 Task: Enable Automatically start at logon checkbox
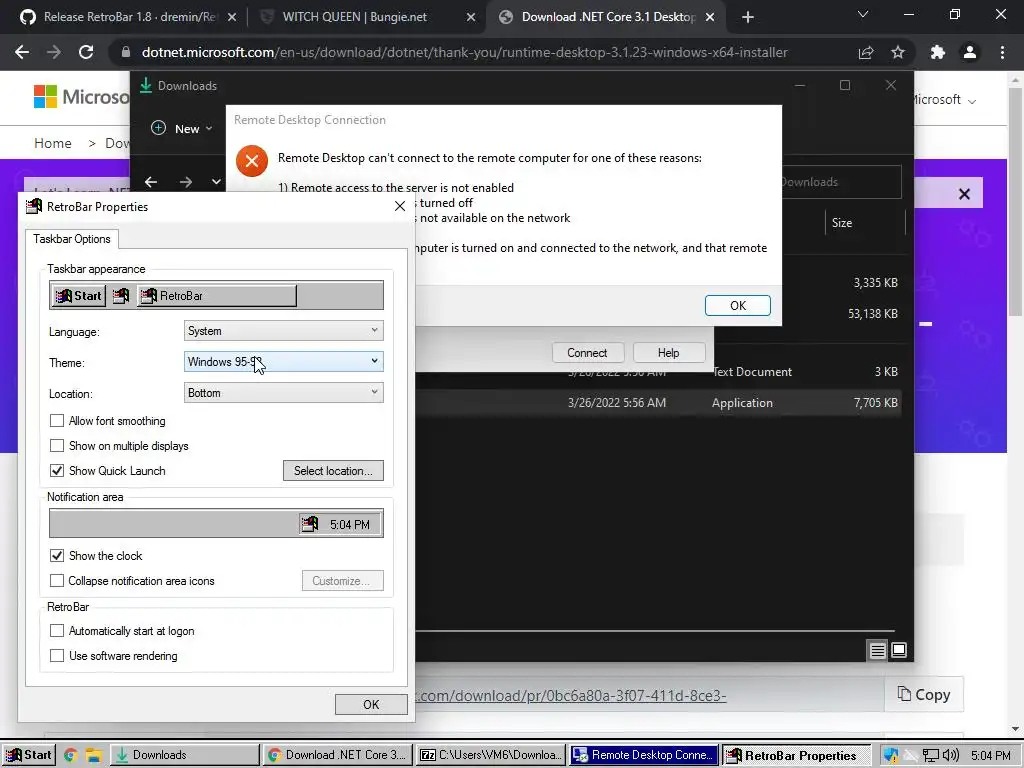click(x=57, y=631)
